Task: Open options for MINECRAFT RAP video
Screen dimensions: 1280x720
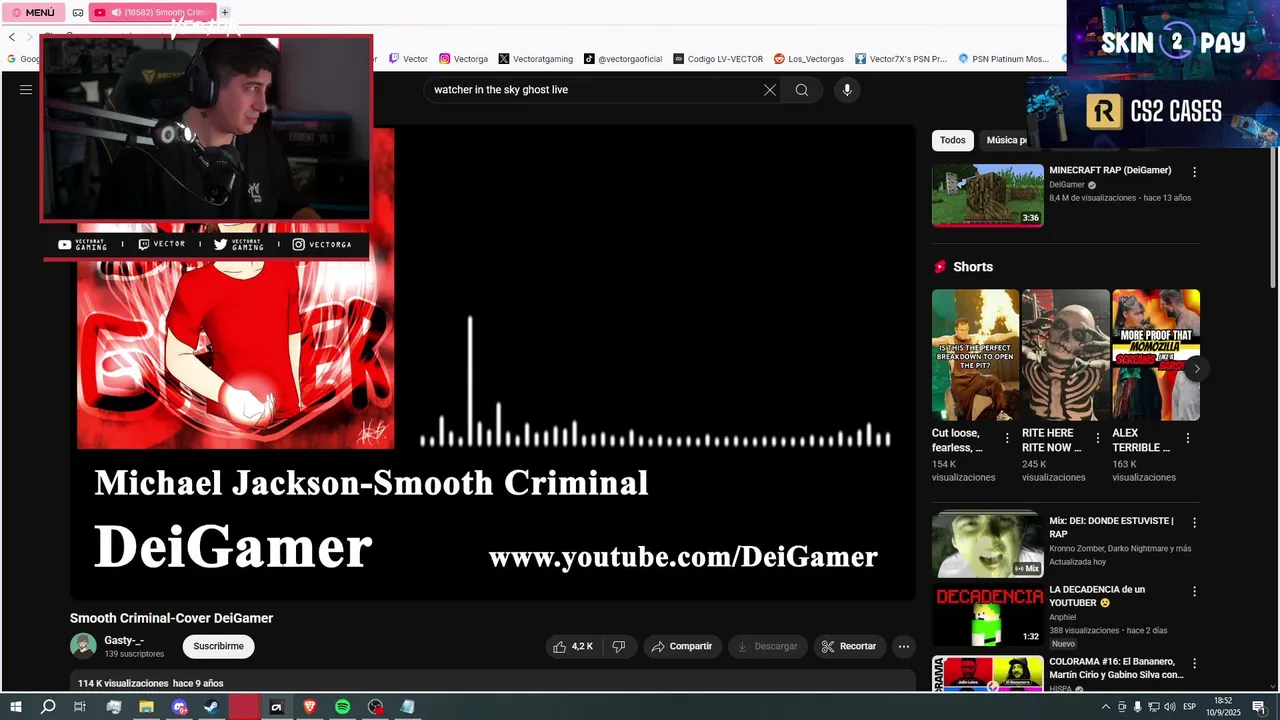Action: [1194, 172]
